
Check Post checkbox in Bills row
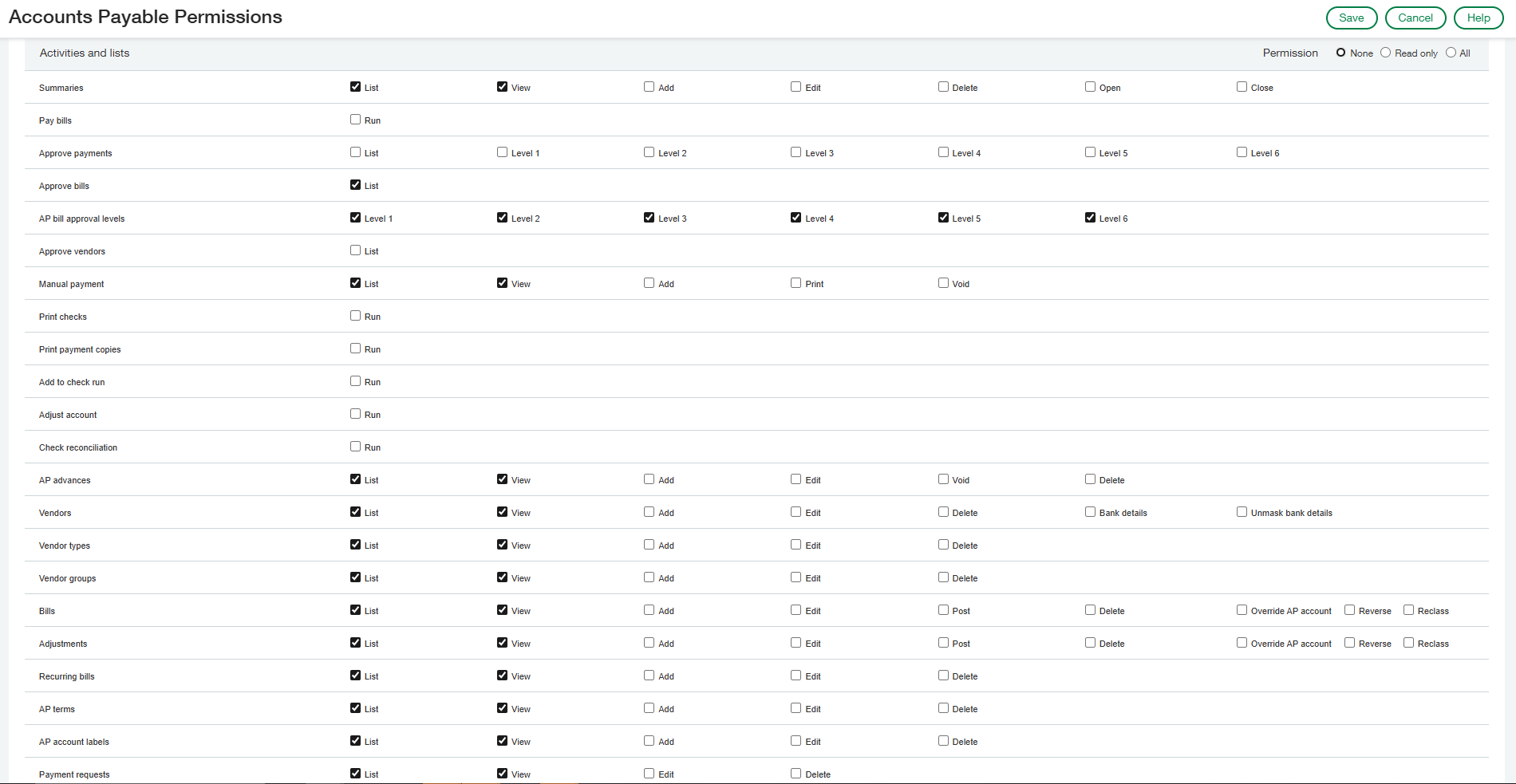click(943, 610)
